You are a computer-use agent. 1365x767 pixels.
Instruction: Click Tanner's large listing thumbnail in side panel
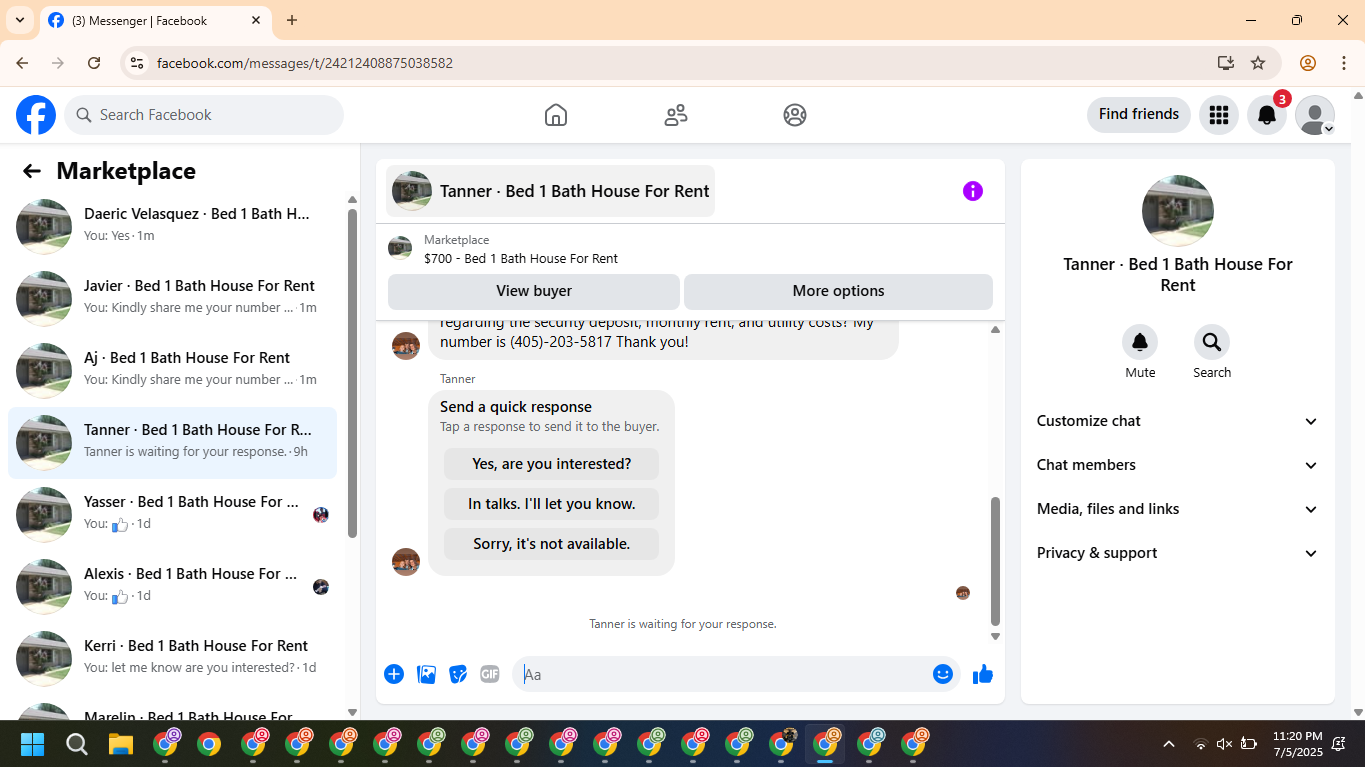pyautogui.click(x=1178, y=211)
